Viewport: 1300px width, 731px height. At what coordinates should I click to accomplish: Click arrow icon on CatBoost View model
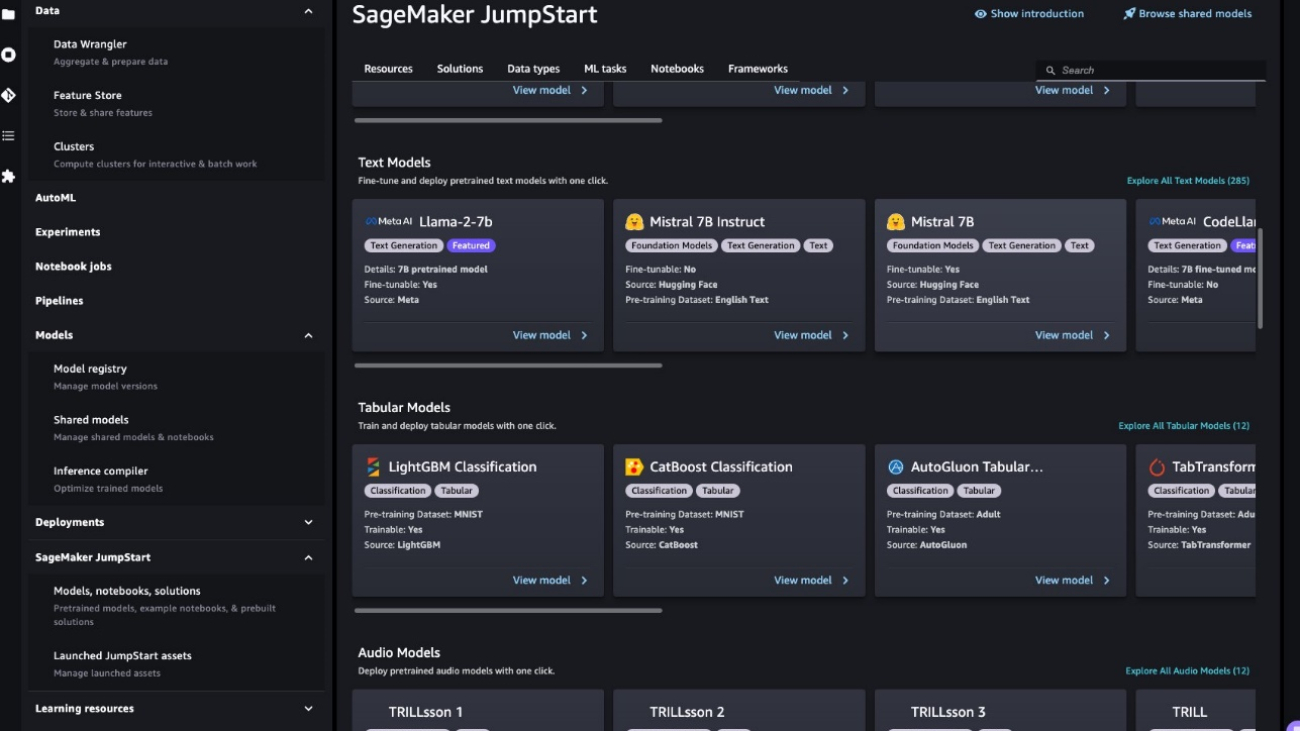(x=845, y=581)
